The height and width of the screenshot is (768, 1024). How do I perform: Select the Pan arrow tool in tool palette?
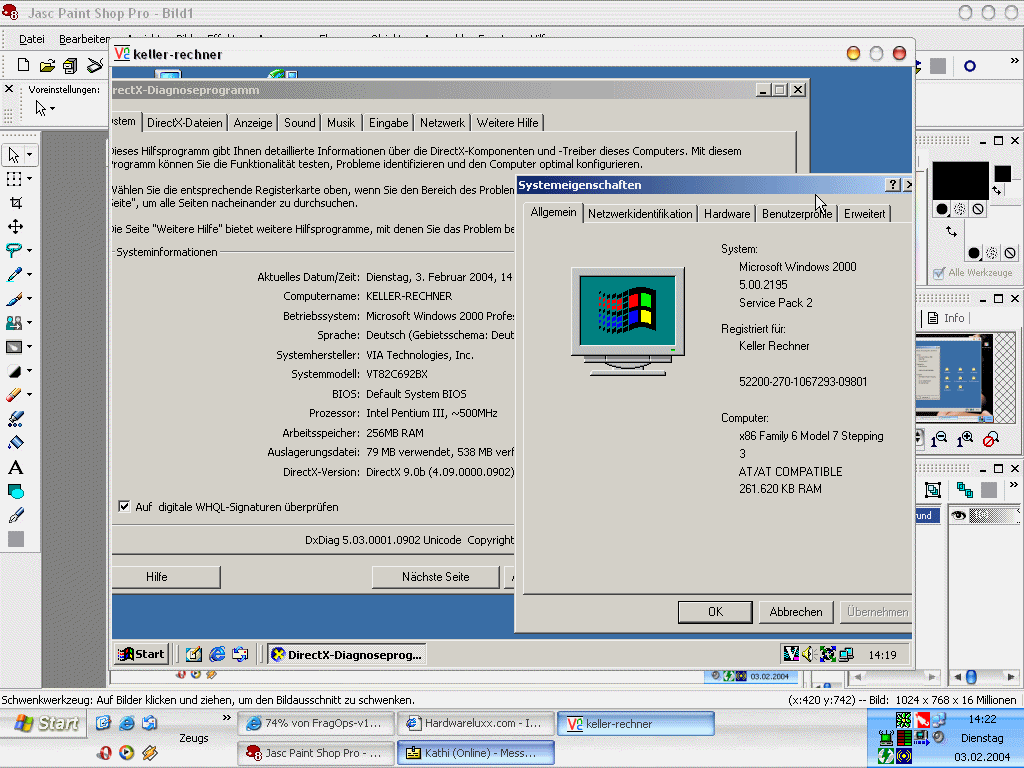[14, 155]
